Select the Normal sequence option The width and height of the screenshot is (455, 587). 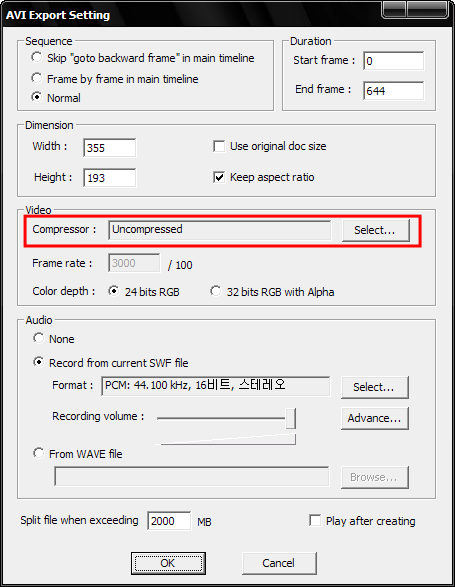click(37, 97)
